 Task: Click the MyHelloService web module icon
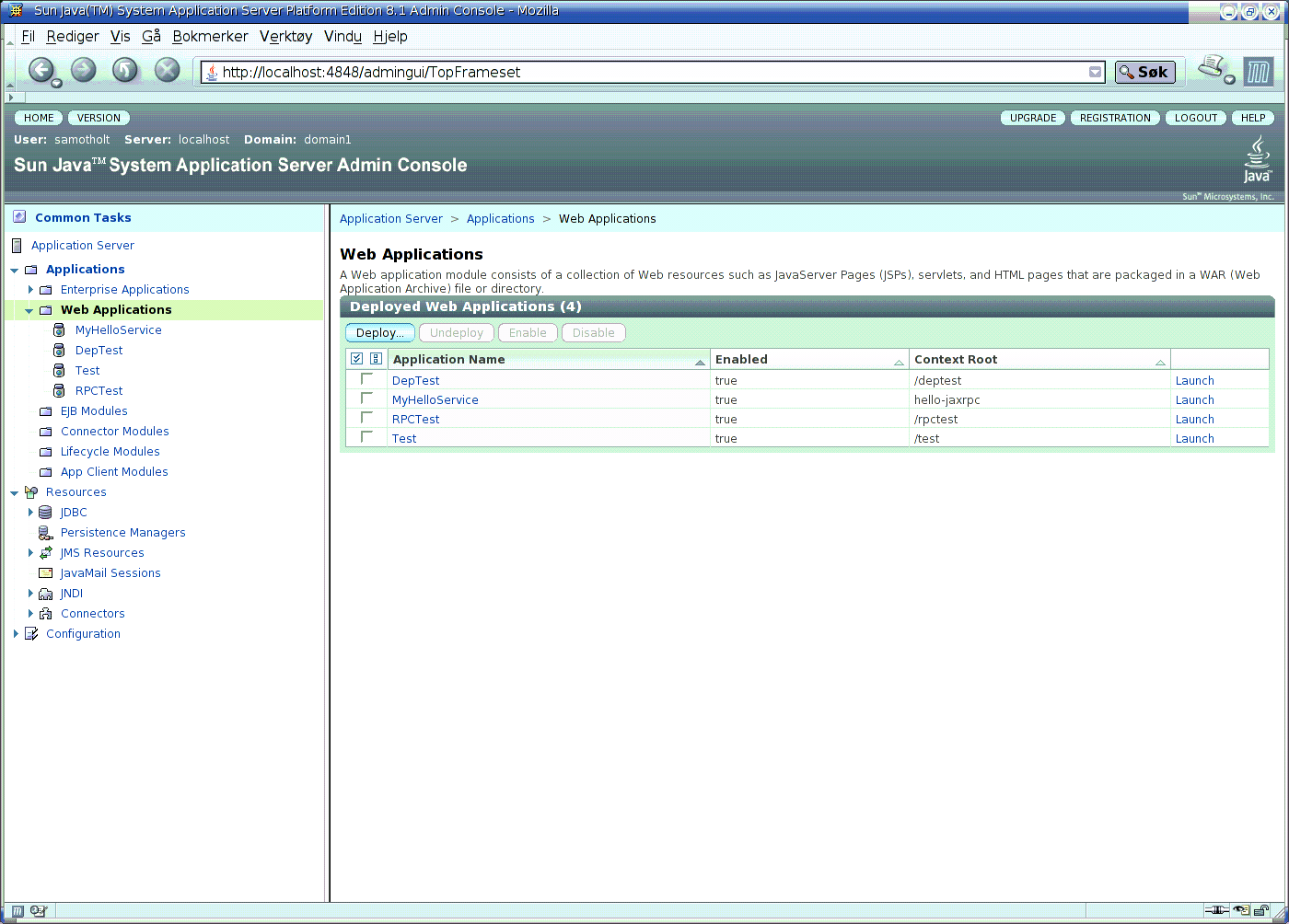[60, 330]
